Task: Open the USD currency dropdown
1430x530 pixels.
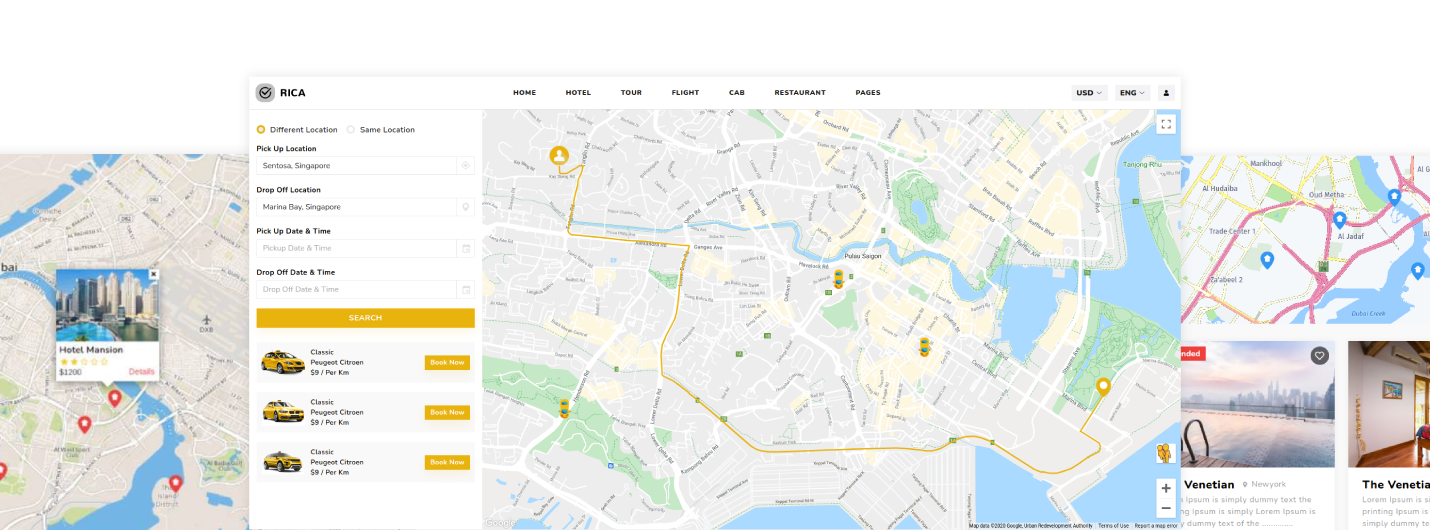Action: tap(1088, 93)
